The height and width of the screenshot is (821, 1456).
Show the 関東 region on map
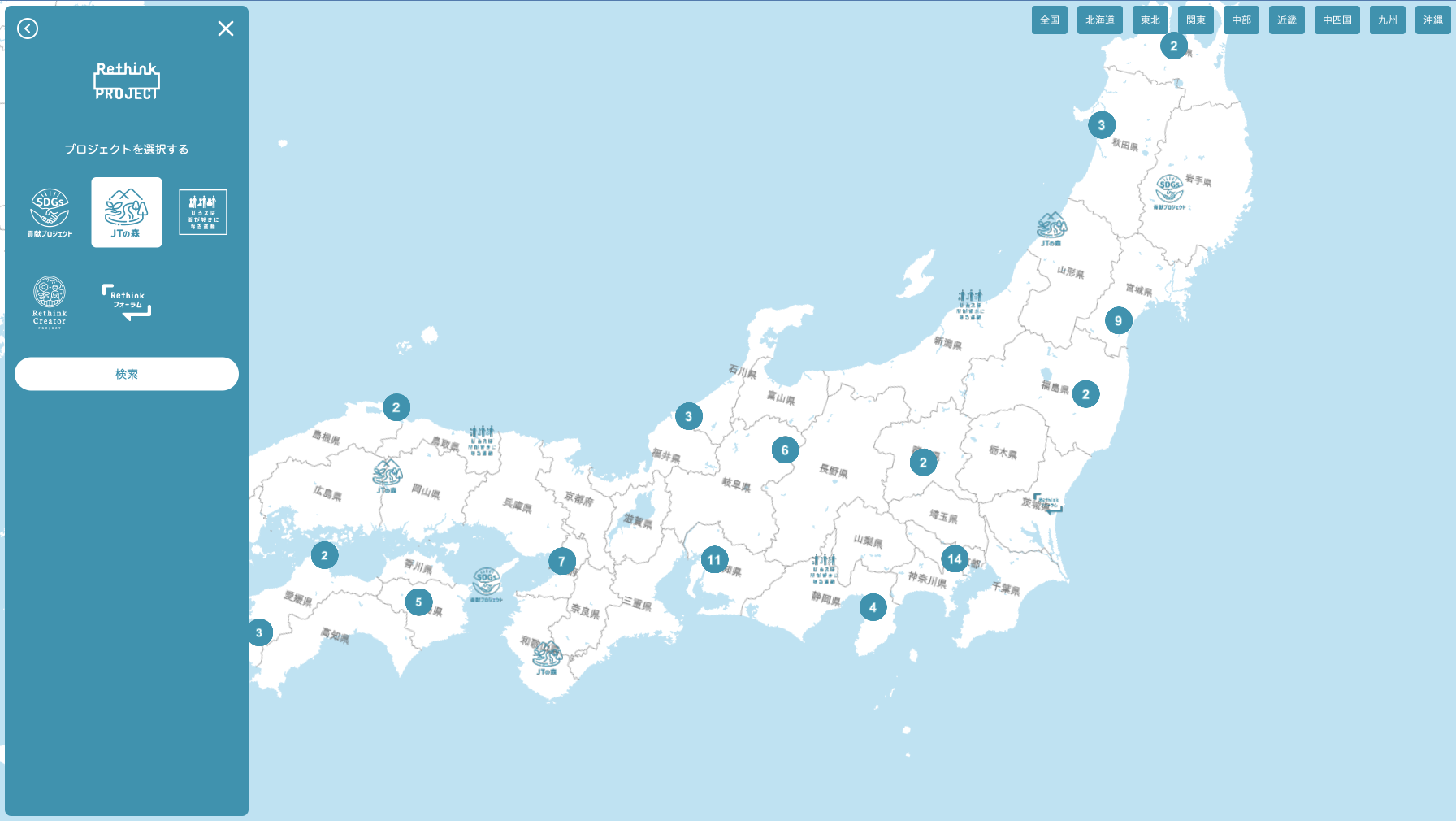pos(1195,20)
